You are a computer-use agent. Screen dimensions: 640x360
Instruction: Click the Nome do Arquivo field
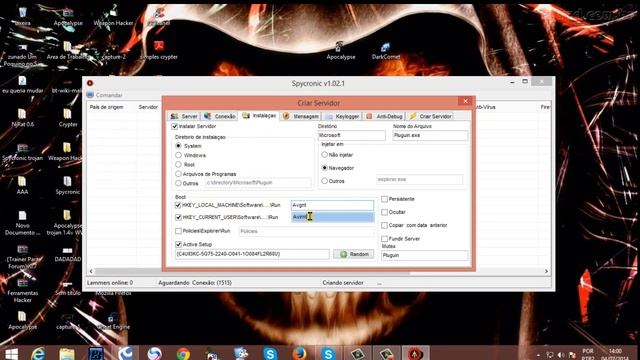point(430,135)
